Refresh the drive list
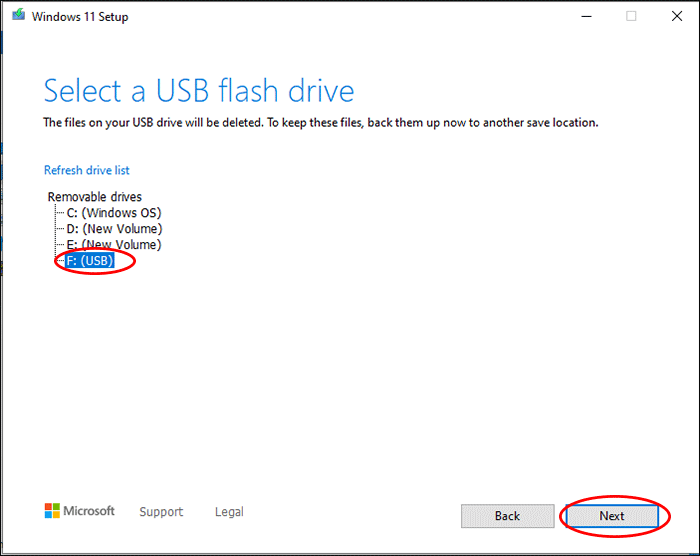Viewport: 700px width, 556px height. point(87,171)
